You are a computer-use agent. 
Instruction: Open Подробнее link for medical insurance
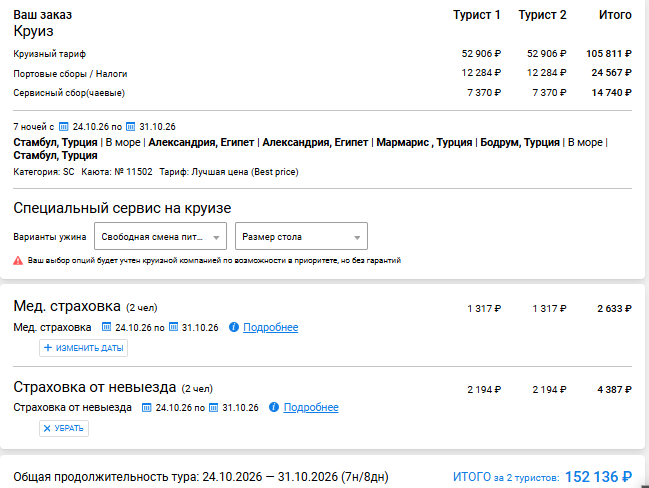pyautogui.click(x=270, y=327)
